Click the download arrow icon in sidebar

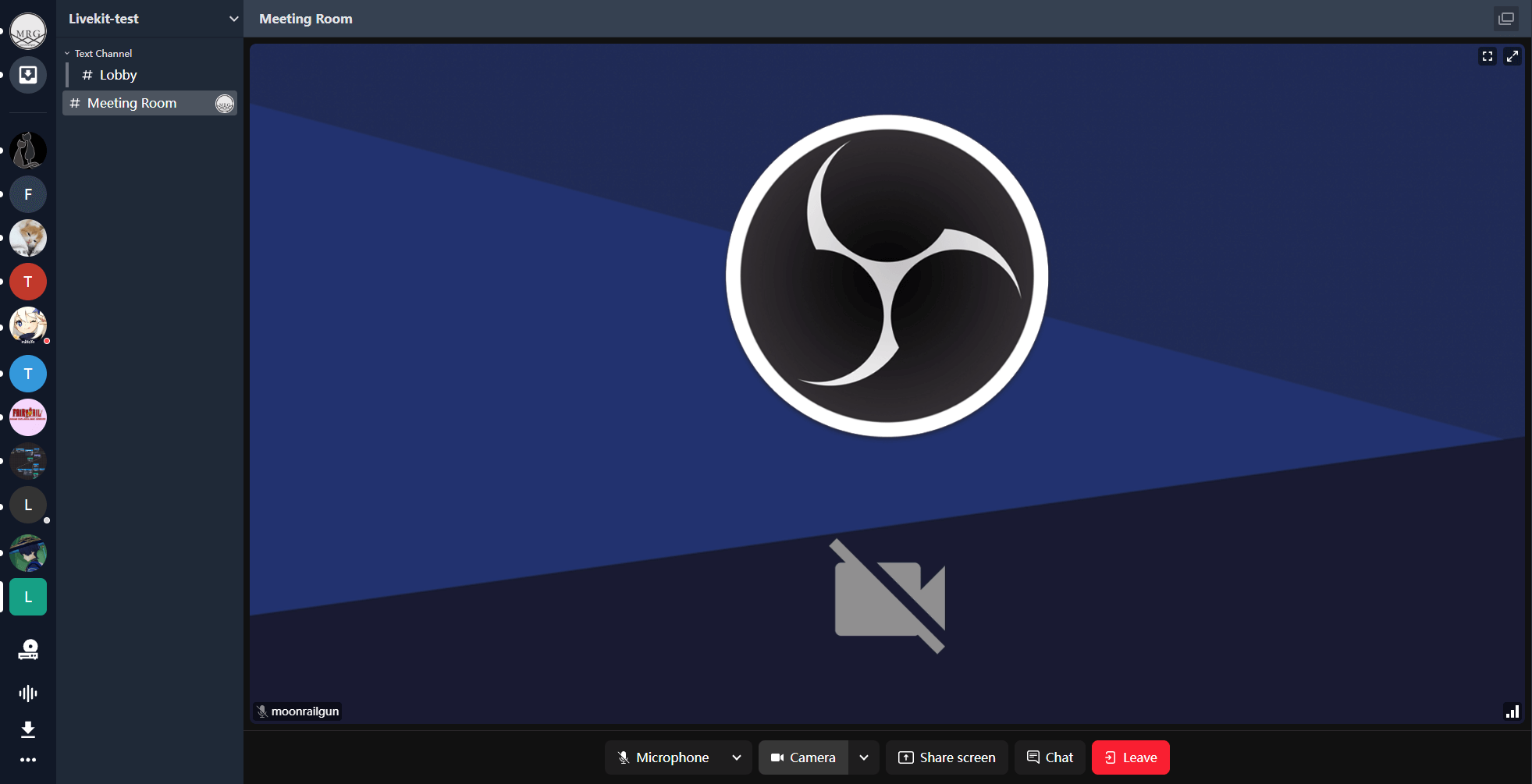click(x=28, y=729)
